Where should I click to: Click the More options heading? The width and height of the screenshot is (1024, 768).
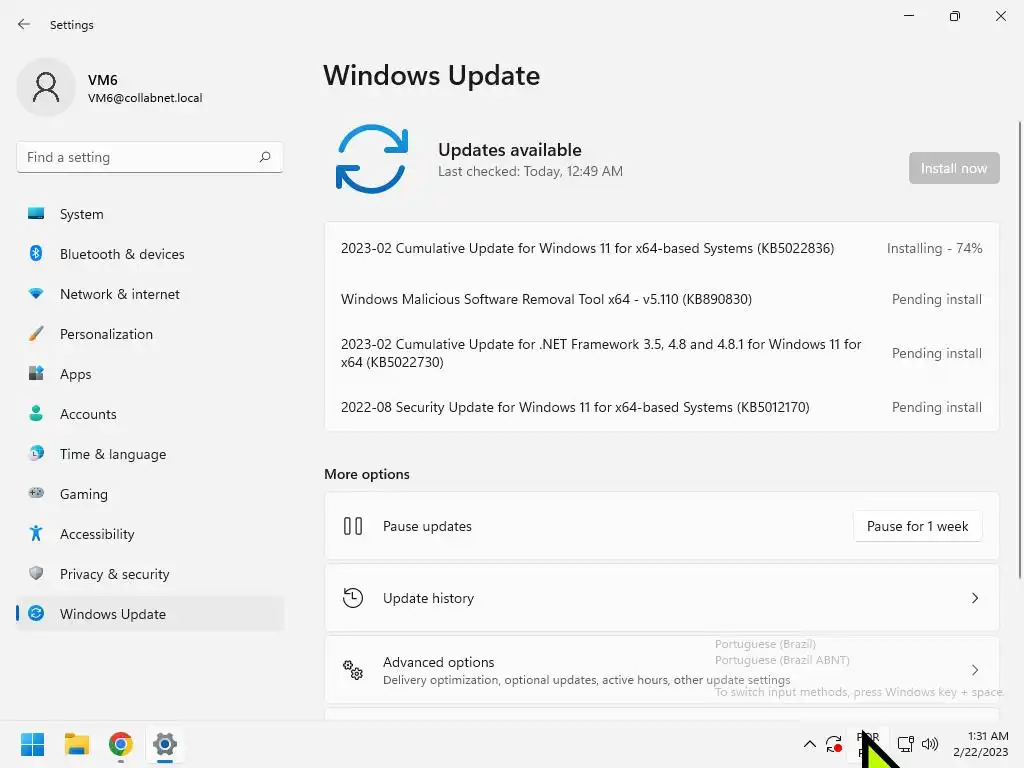click(x=366, y=474)
